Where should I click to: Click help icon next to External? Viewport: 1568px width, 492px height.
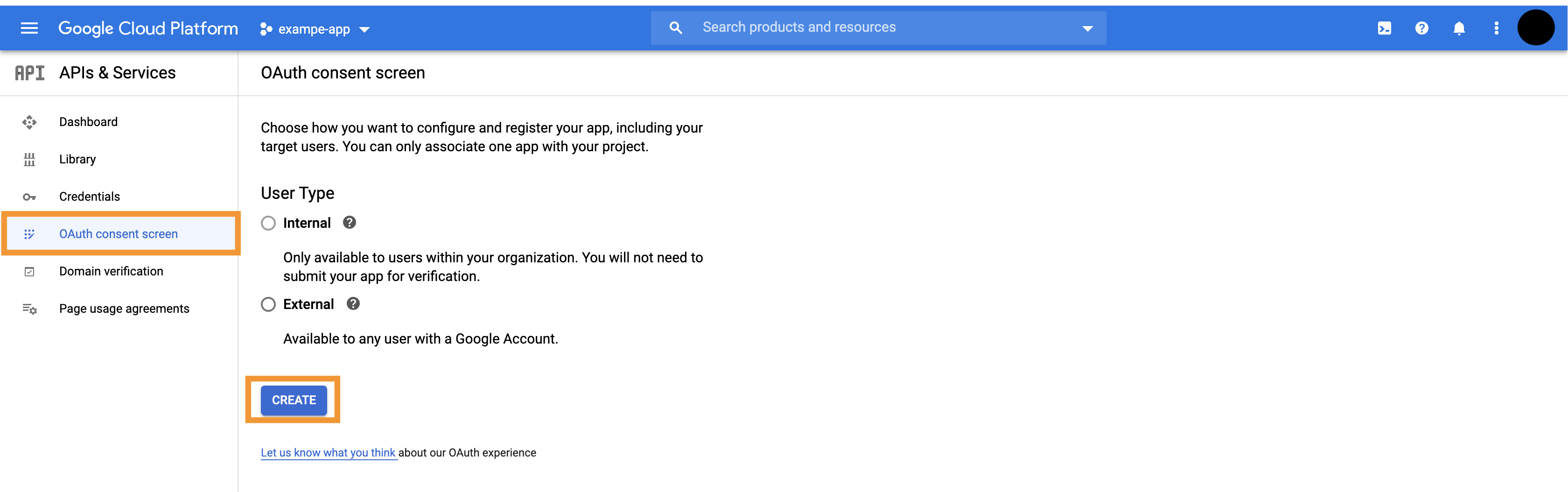click(353, 303)
